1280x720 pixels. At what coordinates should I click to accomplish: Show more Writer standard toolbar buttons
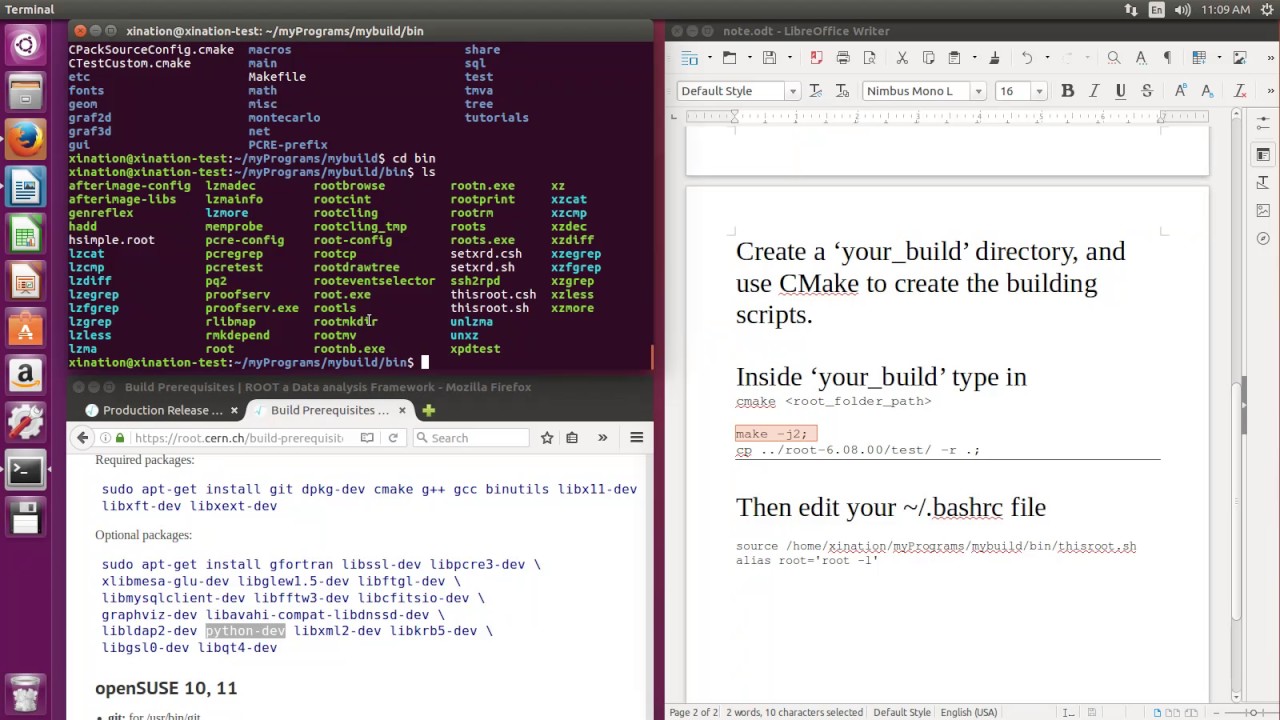tap(1270, 58)
